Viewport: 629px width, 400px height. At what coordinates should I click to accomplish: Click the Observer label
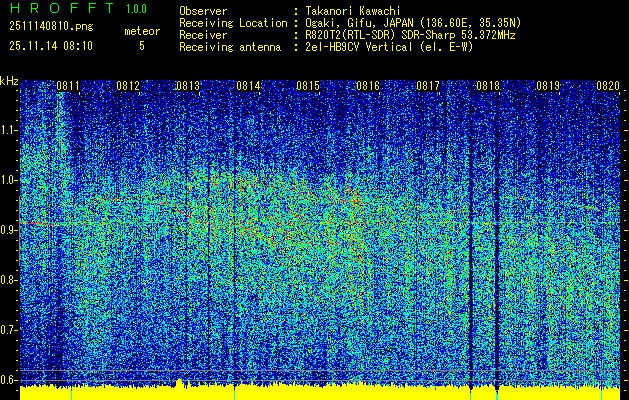(203, 11)
